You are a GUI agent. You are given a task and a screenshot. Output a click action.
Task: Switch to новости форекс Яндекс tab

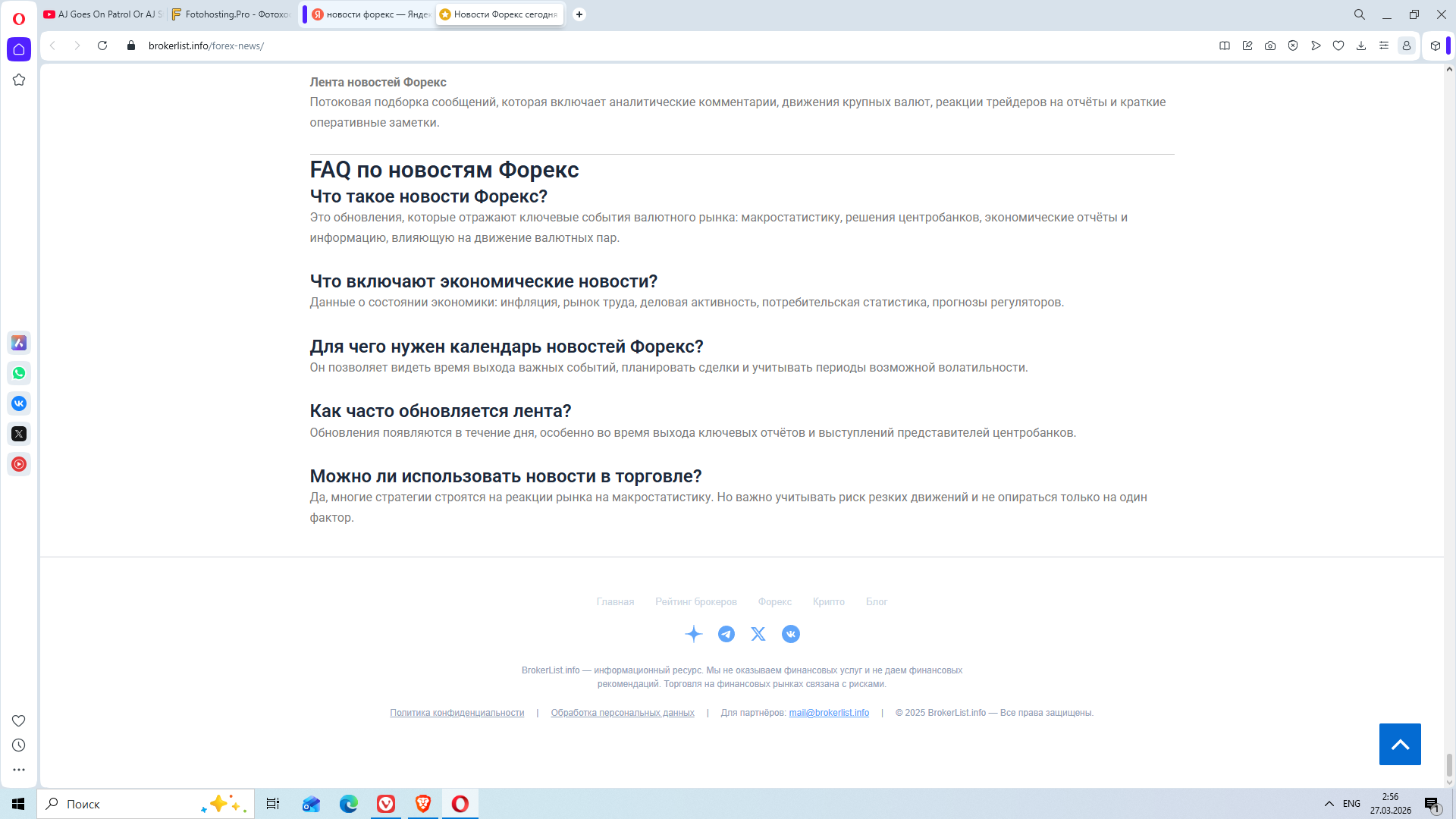(372, 14)
